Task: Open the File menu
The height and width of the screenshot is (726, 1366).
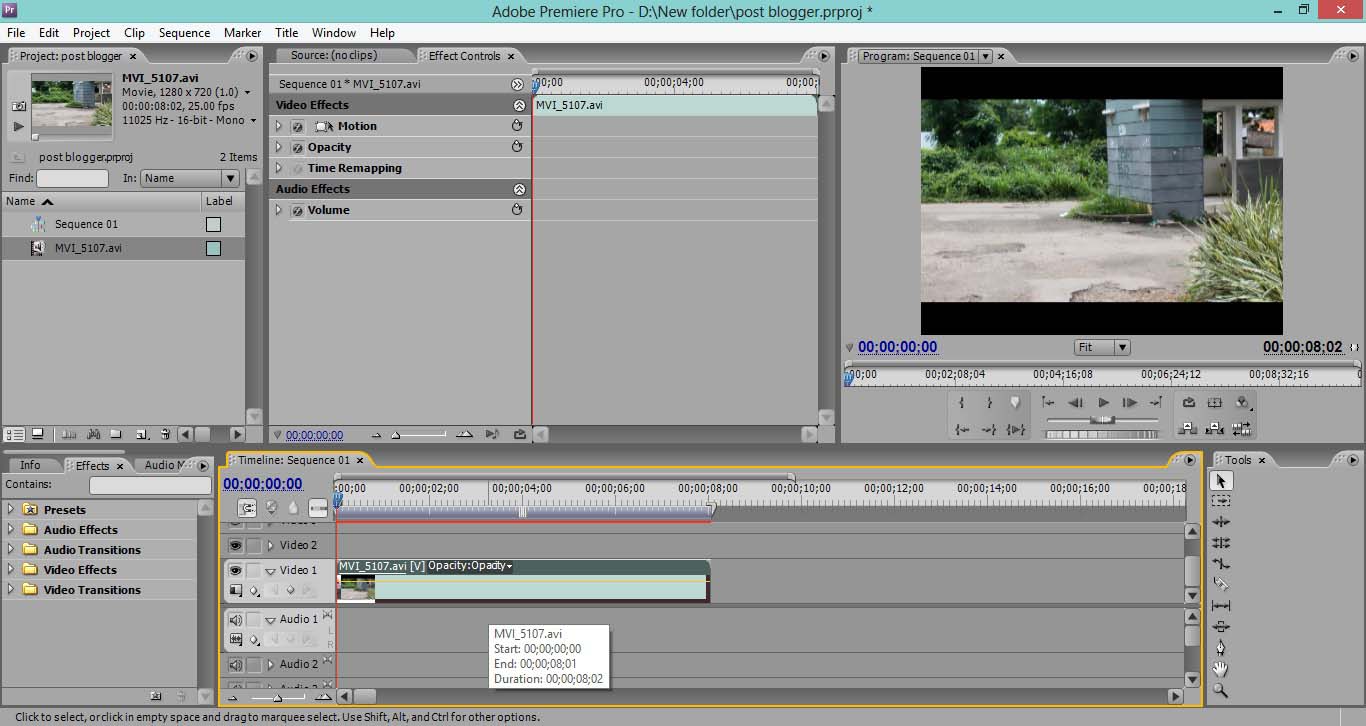Action: [16, 33]
